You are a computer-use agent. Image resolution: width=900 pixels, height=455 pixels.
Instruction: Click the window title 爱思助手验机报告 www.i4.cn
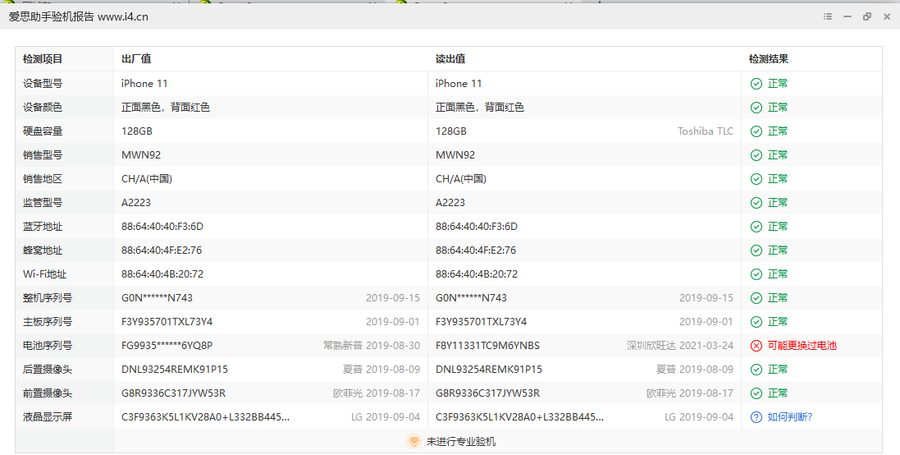click(x=79, y=17)
